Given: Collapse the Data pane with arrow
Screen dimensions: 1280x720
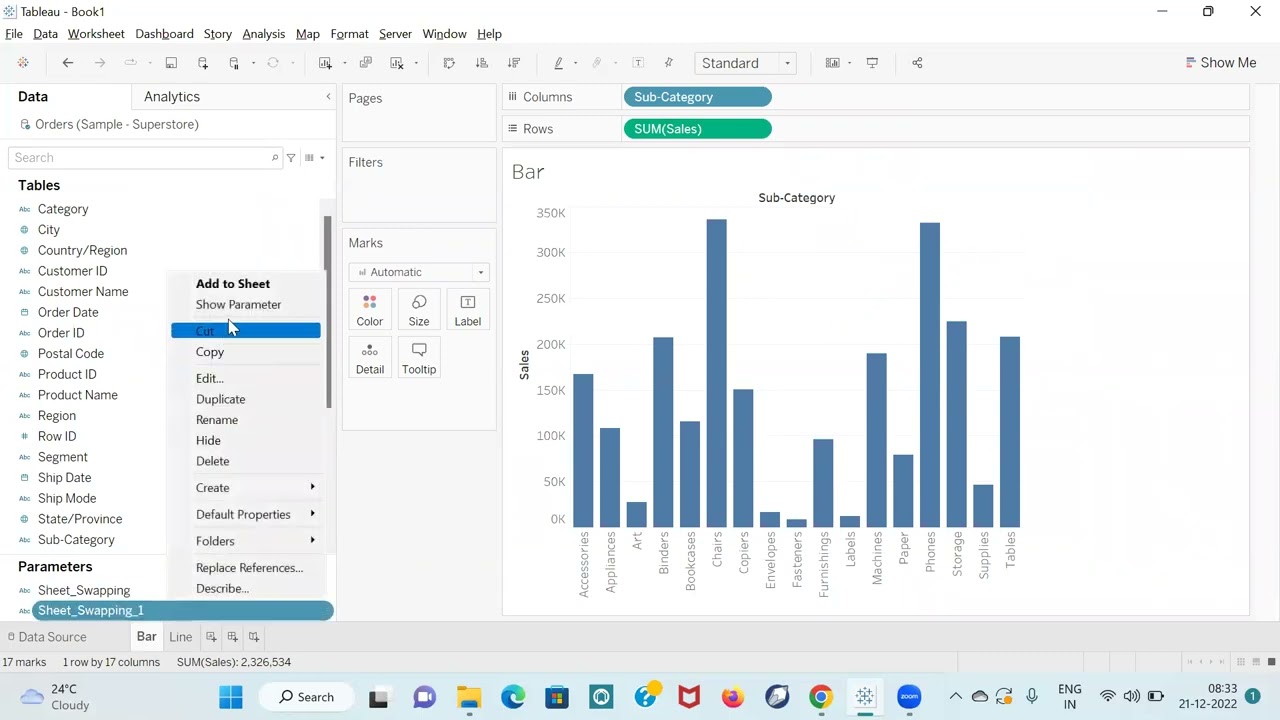Looking at the screenshot, I should (x=328, y=97).
